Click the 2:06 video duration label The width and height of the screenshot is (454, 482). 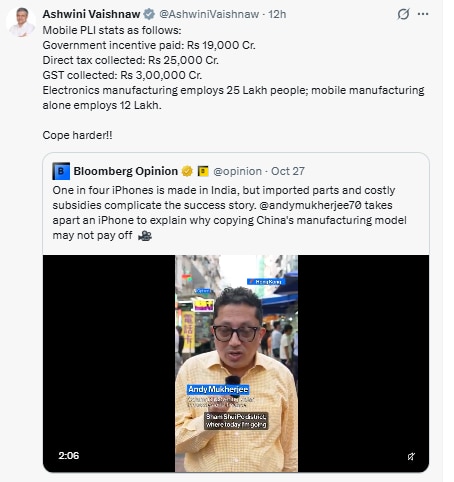pyautogui.click(x=69, y=456)
